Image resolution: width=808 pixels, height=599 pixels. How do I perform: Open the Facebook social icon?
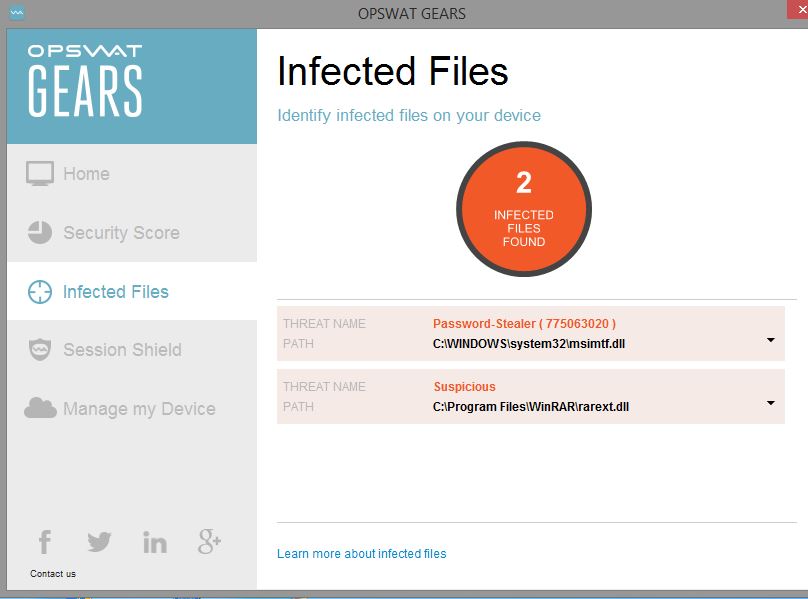click(x=45, y=542)
